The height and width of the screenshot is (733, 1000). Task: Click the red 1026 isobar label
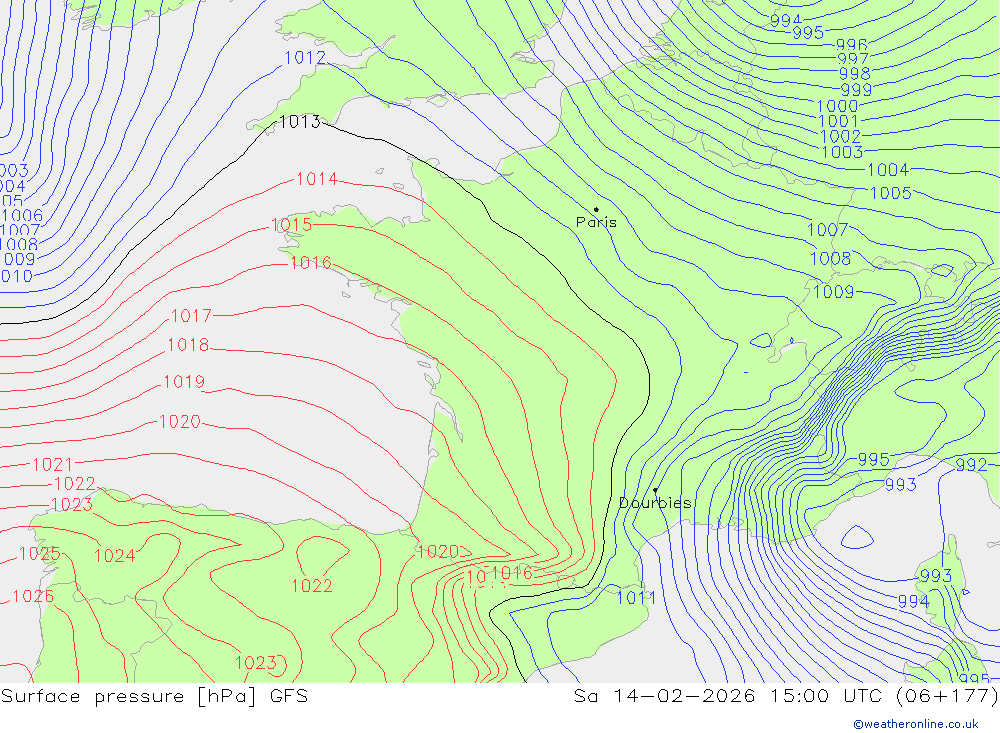tap(33, 596)
